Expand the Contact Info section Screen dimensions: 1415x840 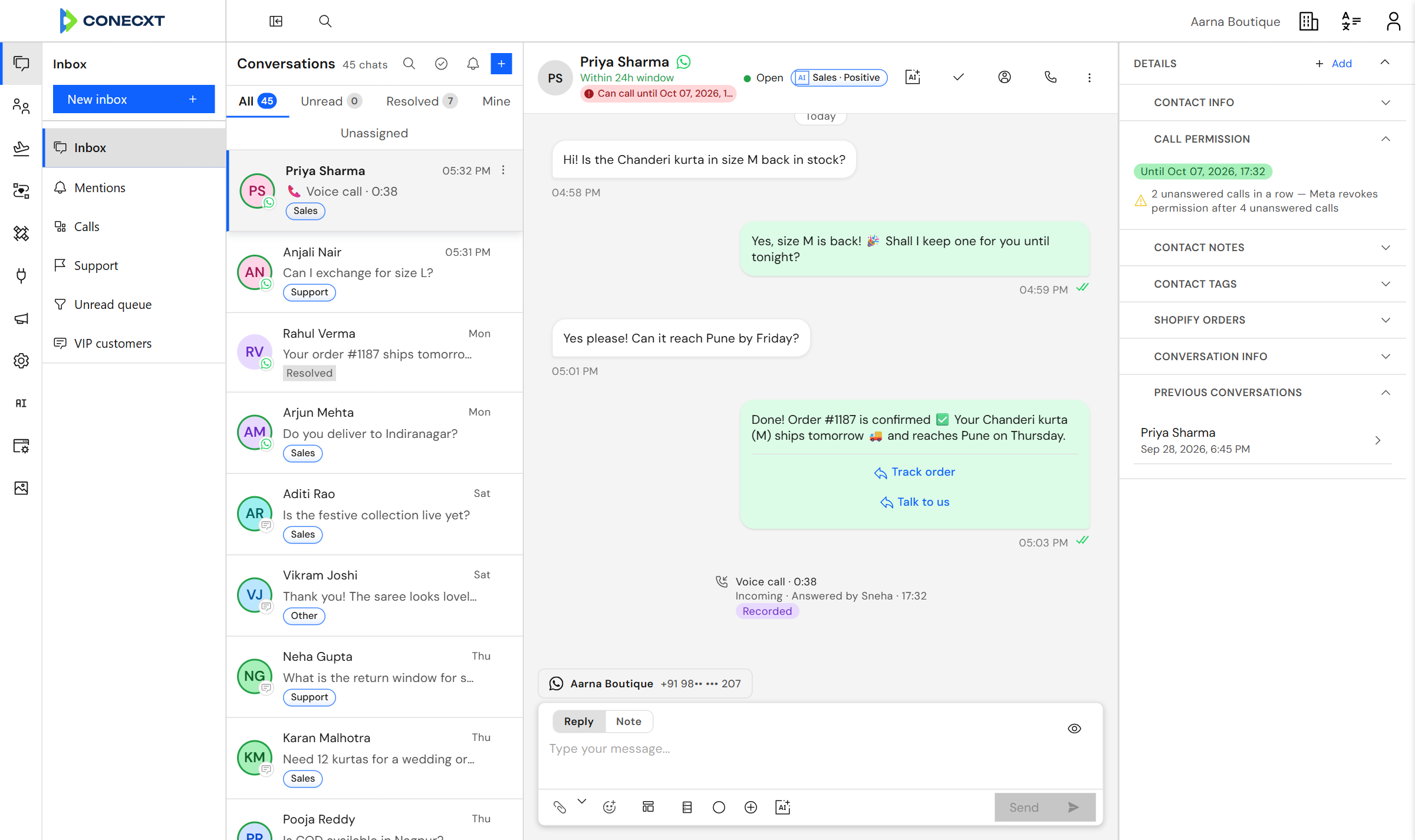(1262, 103)
